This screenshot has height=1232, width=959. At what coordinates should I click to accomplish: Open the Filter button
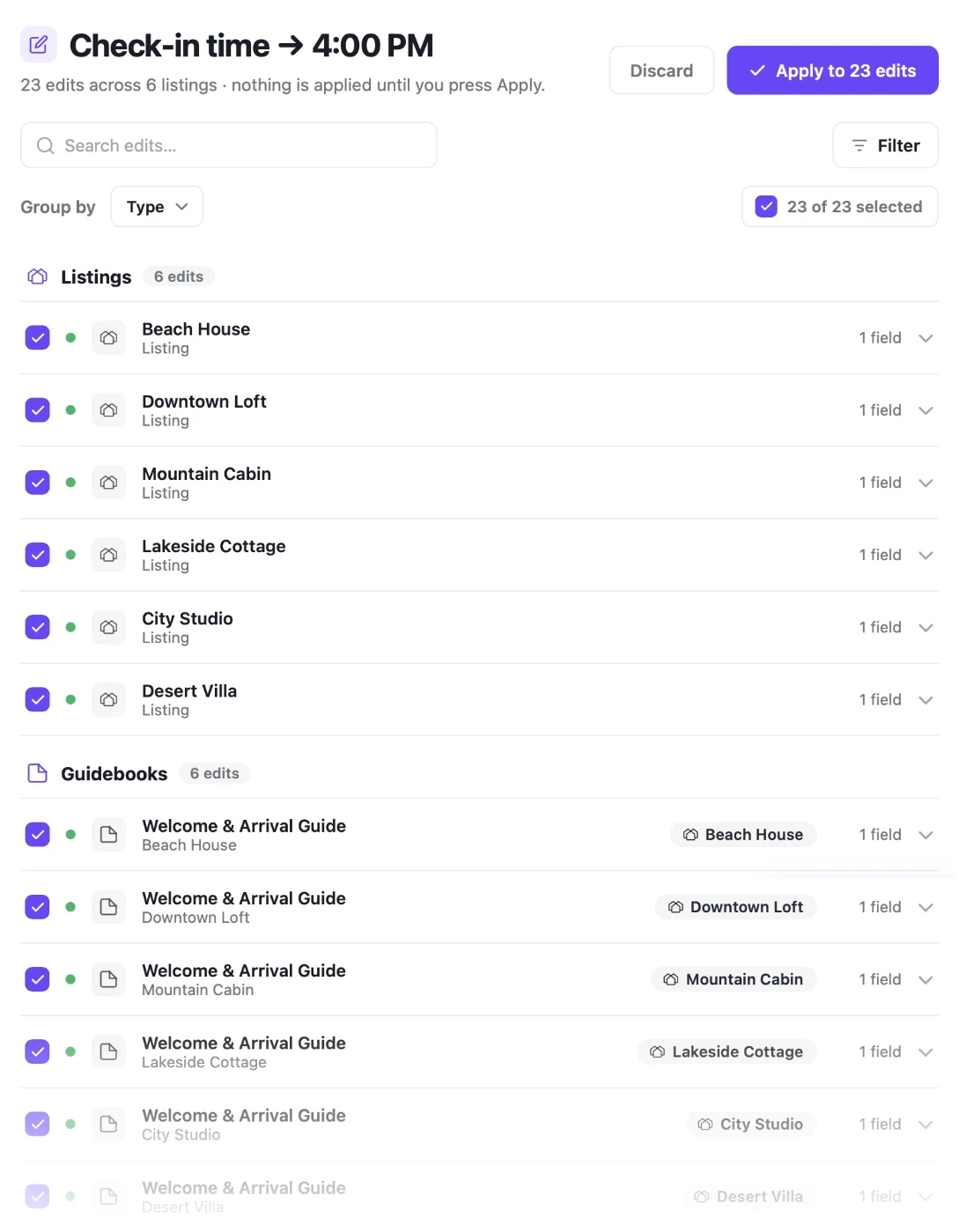[x=885, y=145]
